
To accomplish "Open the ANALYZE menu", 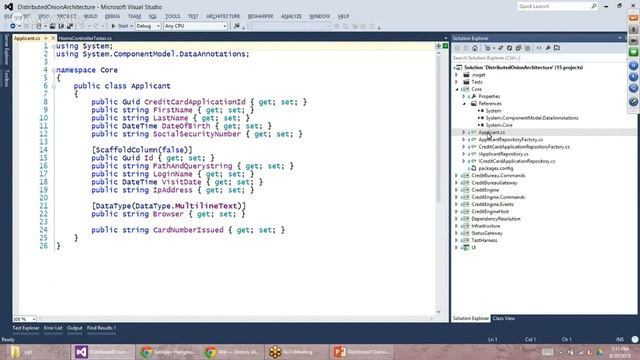I will coord(291,16).
